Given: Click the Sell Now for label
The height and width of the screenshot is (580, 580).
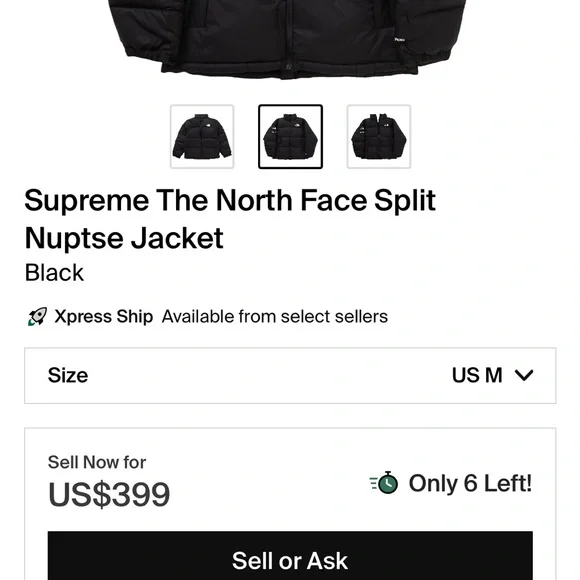Looking at the screenshot, I should [x=97, y=462].
